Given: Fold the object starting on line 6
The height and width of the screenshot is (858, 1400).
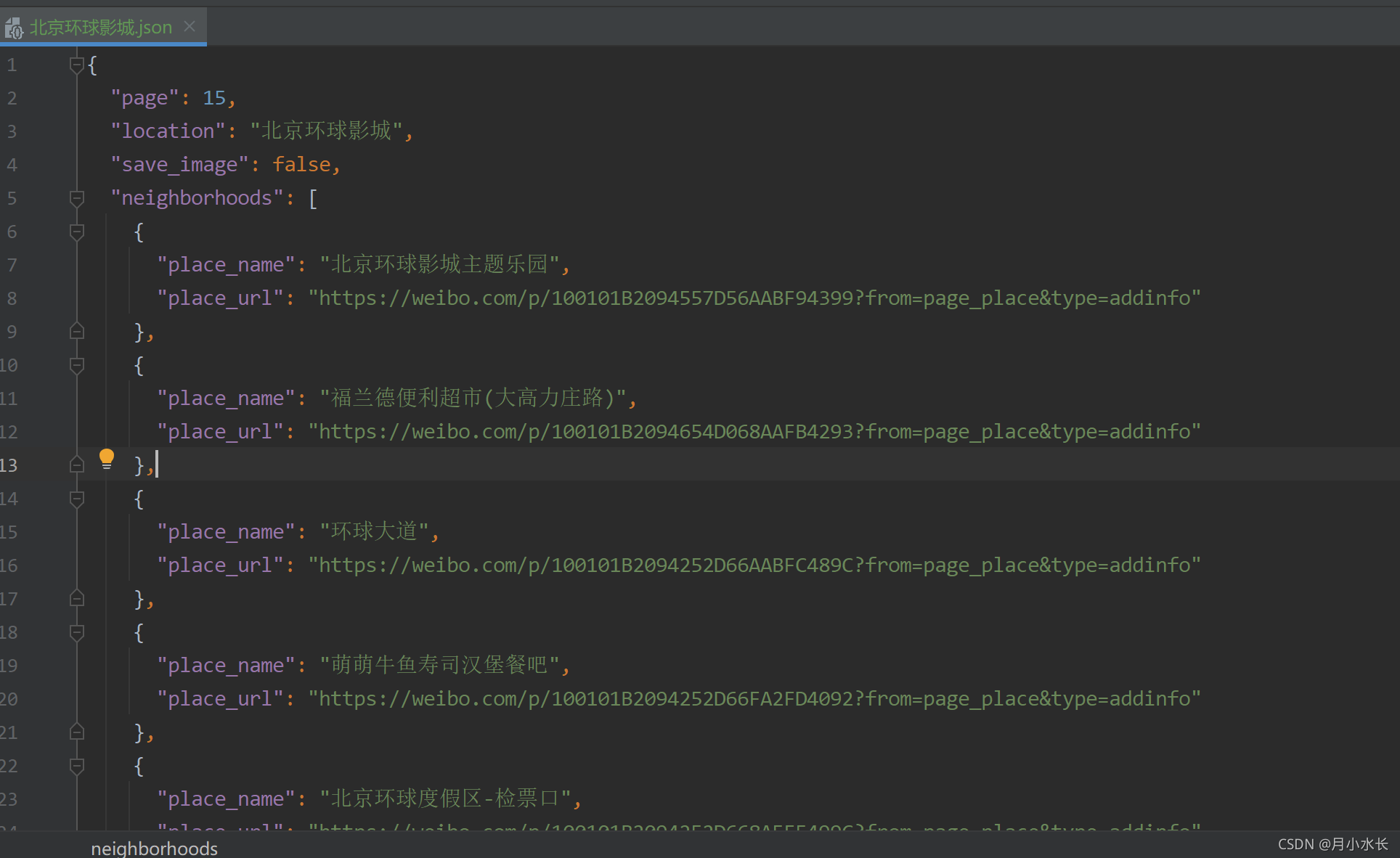Looking at the screenshot, I should (x=76, y=232).
